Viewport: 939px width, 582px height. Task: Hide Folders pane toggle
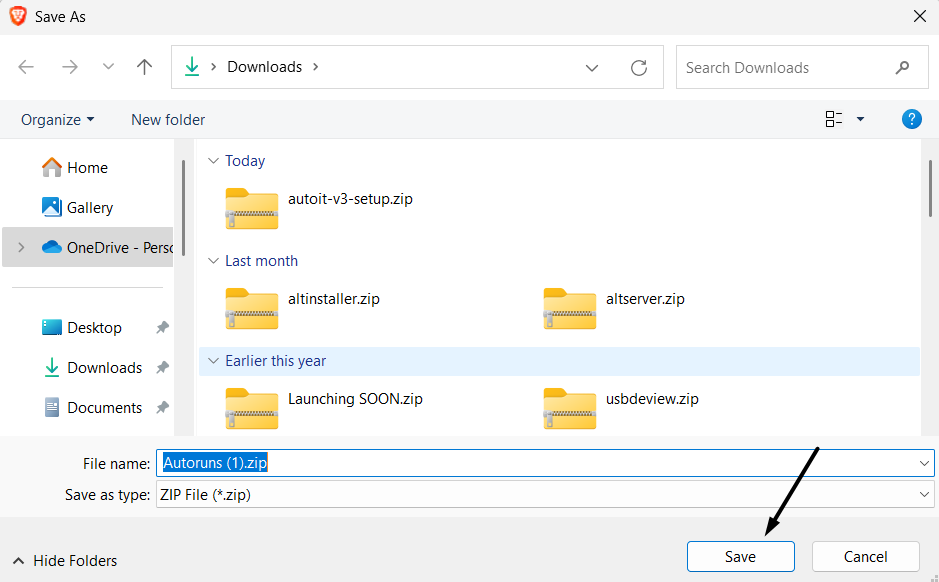[65, 561]
